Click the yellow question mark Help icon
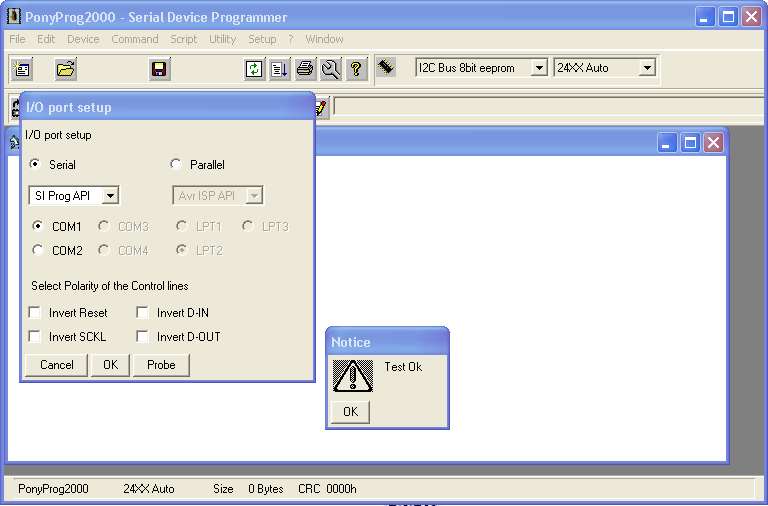The image size is (768, 506). point(355,69)
